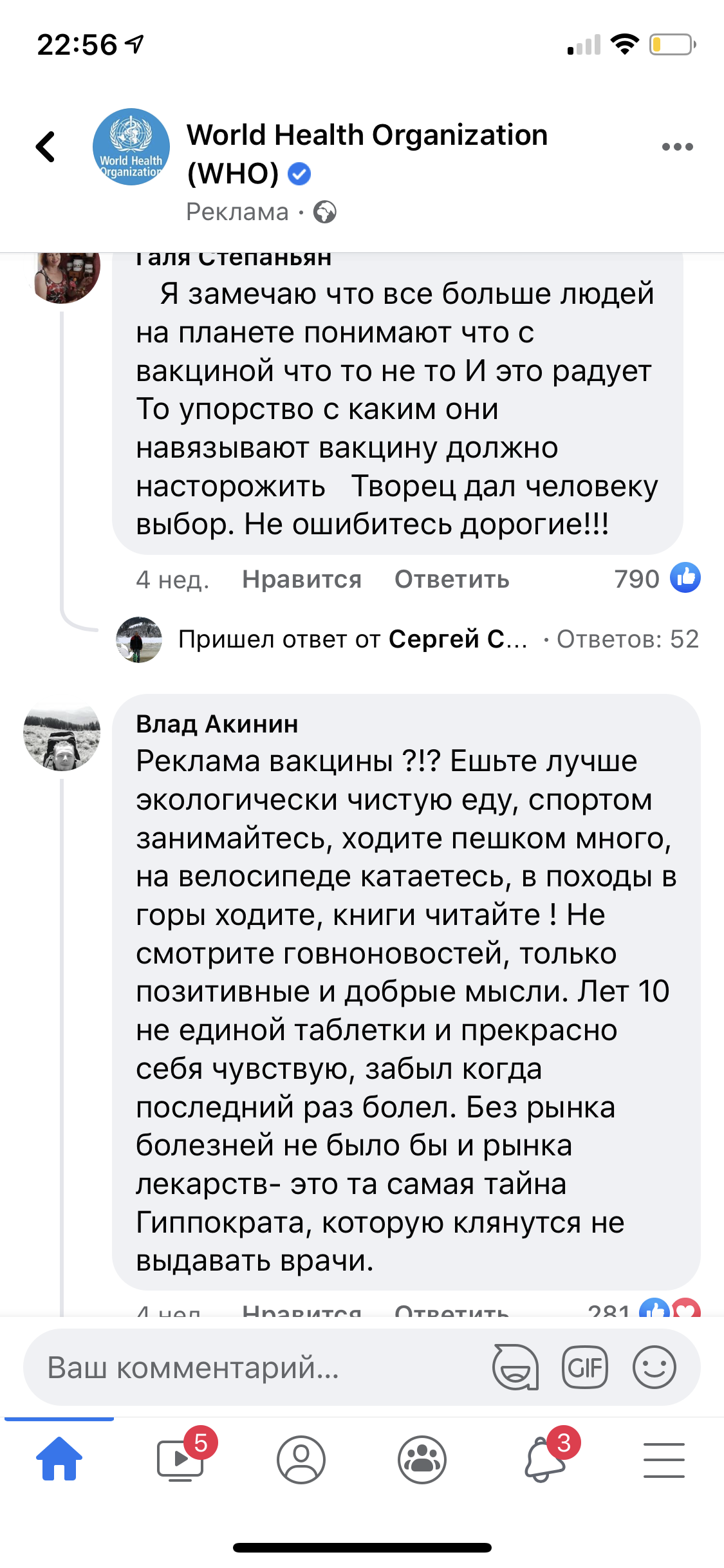724x1568 pixels.
Task: Open the hamburger menu tab
Action: click(664, 1459)
